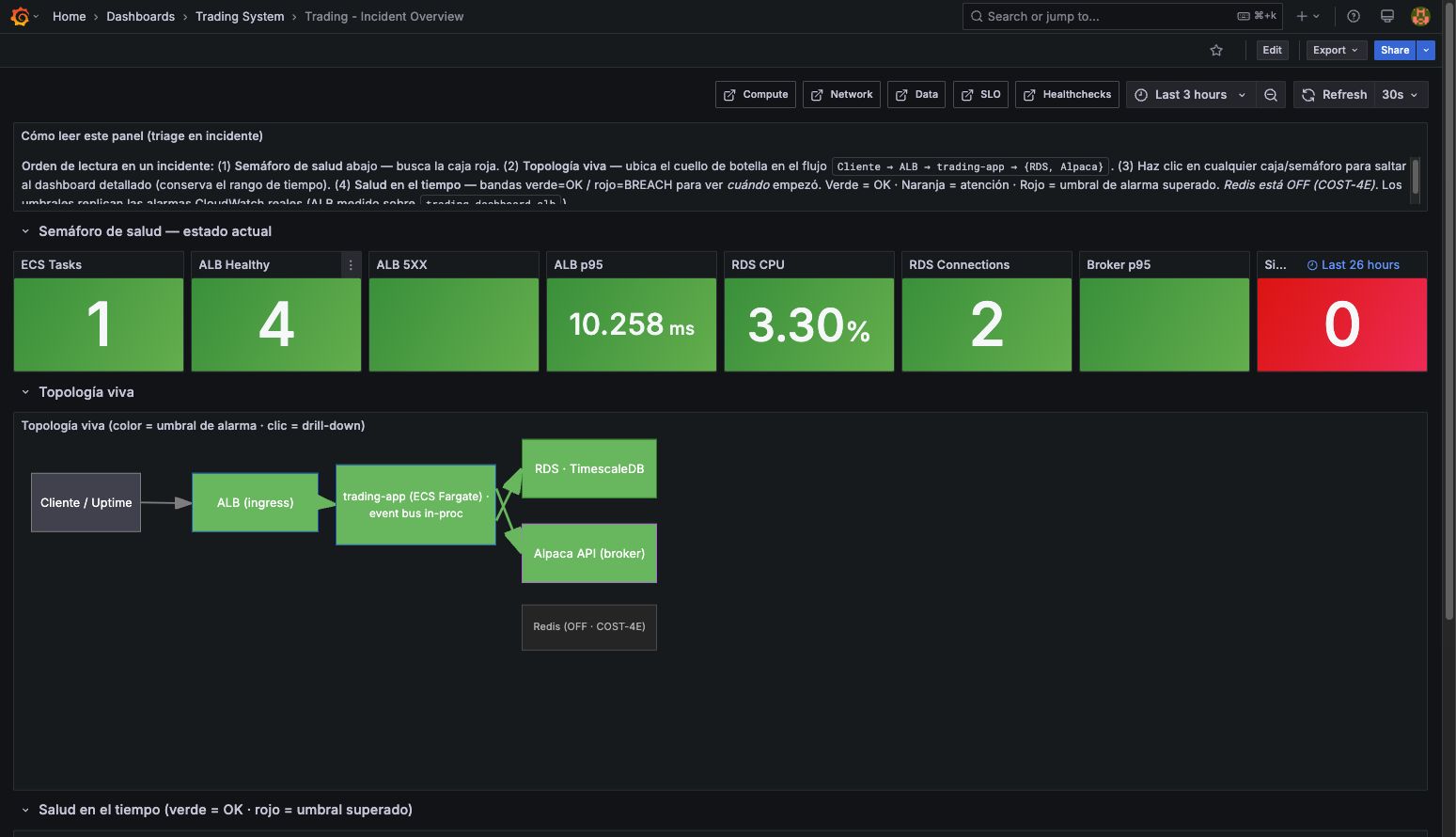Open the SLO dashboard link
Screen dimensions: 1456x837
click(980, 95)
